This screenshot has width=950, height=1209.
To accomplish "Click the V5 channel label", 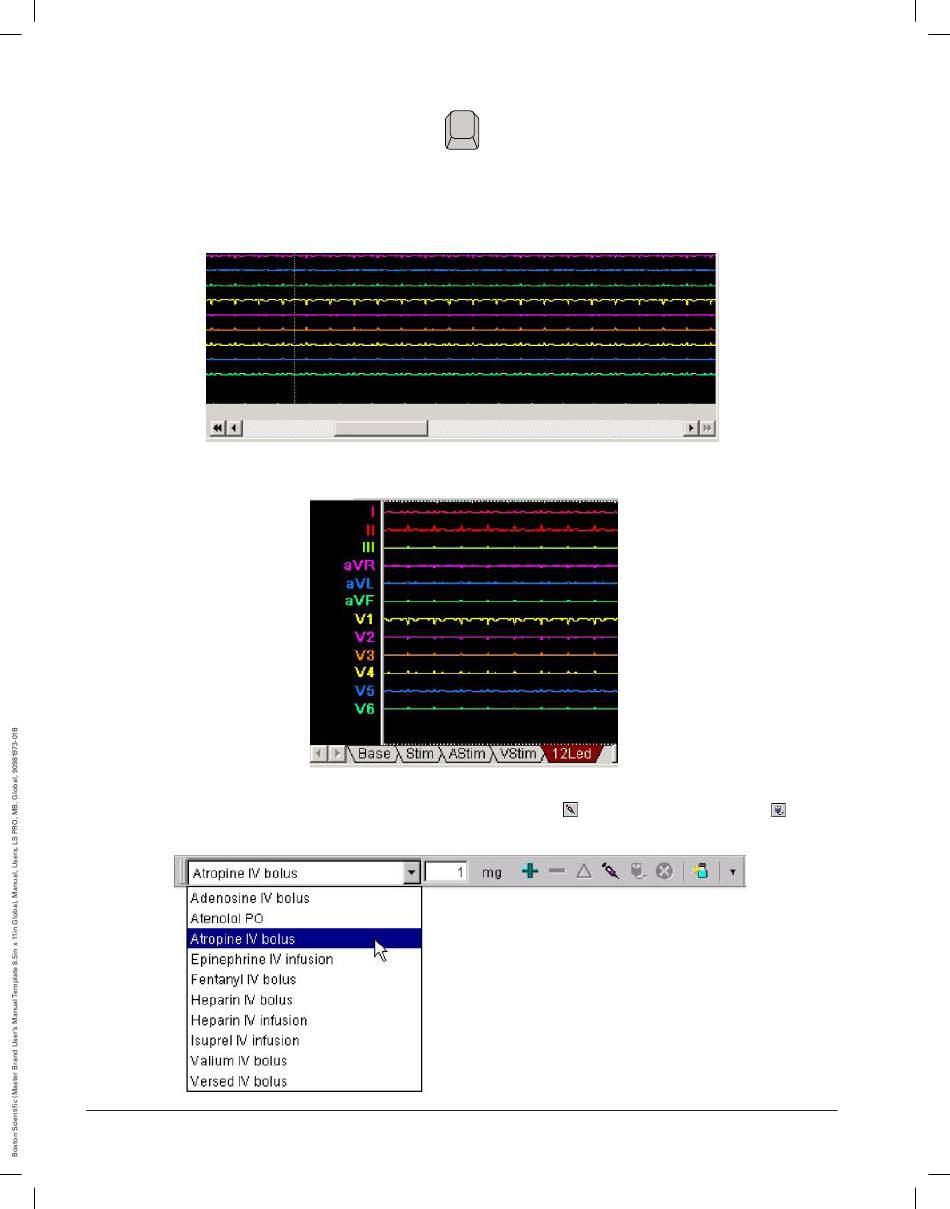I will tap(365, 691).
